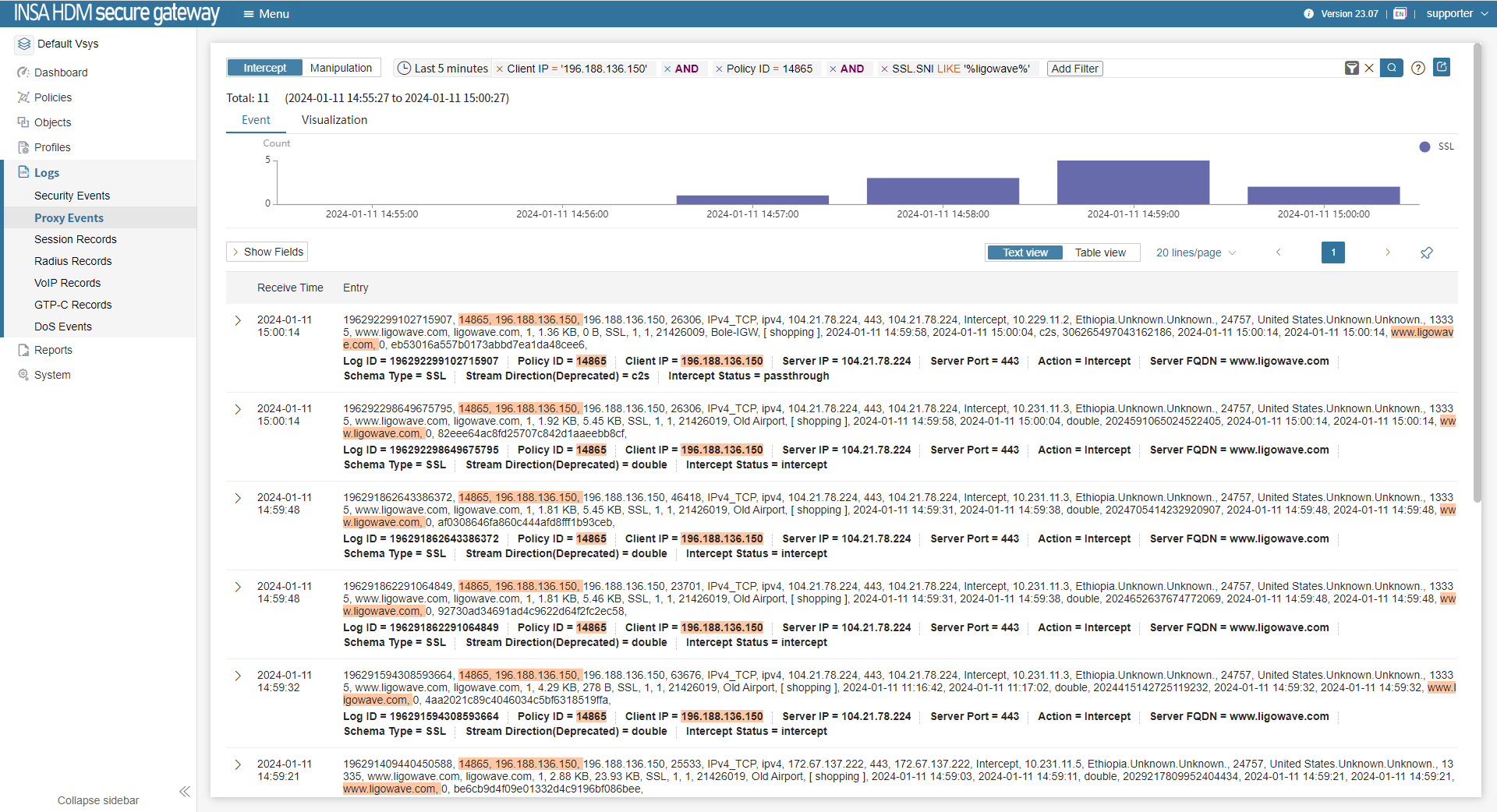
Task: Expand the first log entry at 15:00:14
Action: [x=238, y=320]
